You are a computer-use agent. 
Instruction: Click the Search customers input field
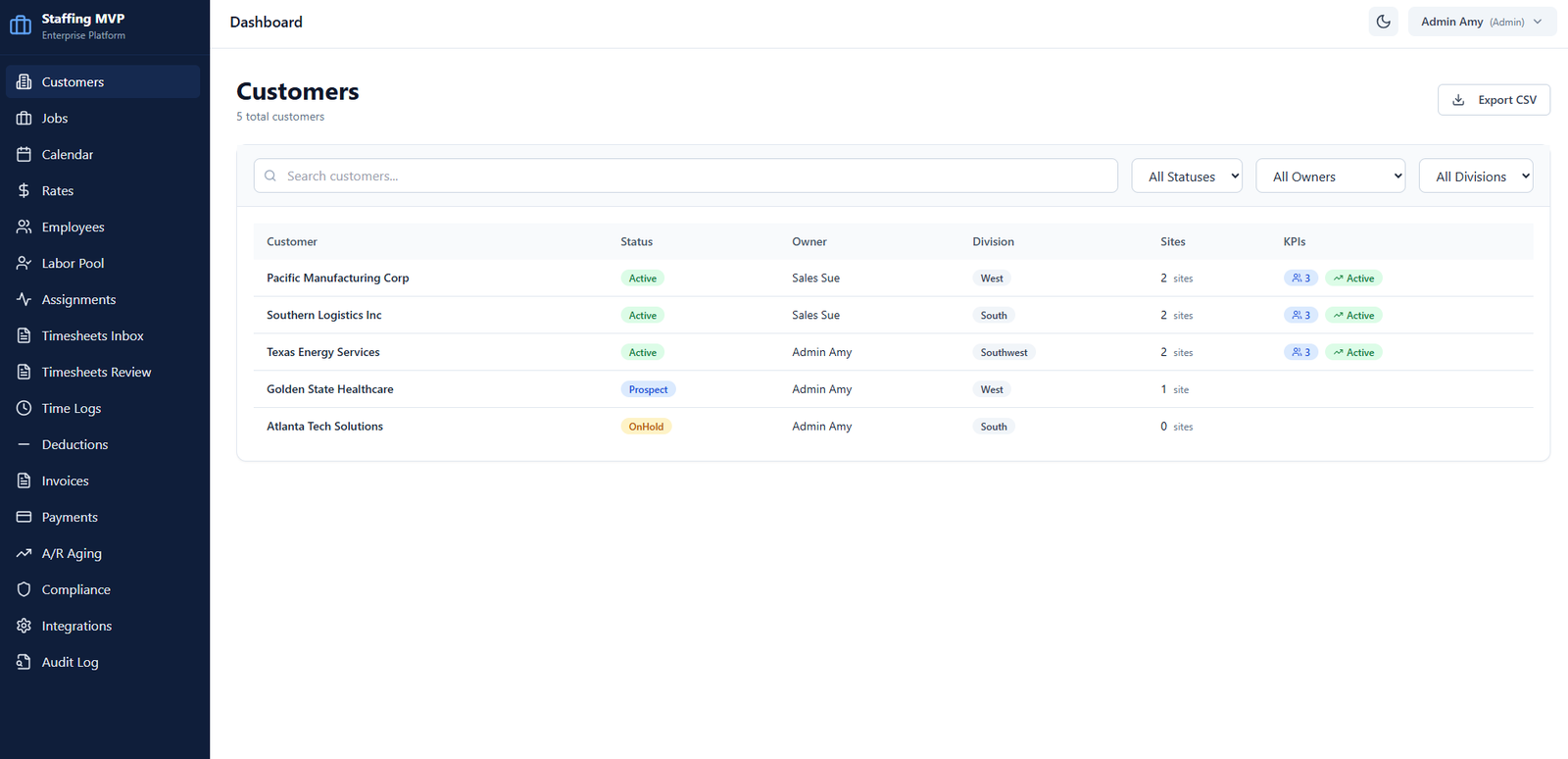pyautogui.click(x=685, y=176)
